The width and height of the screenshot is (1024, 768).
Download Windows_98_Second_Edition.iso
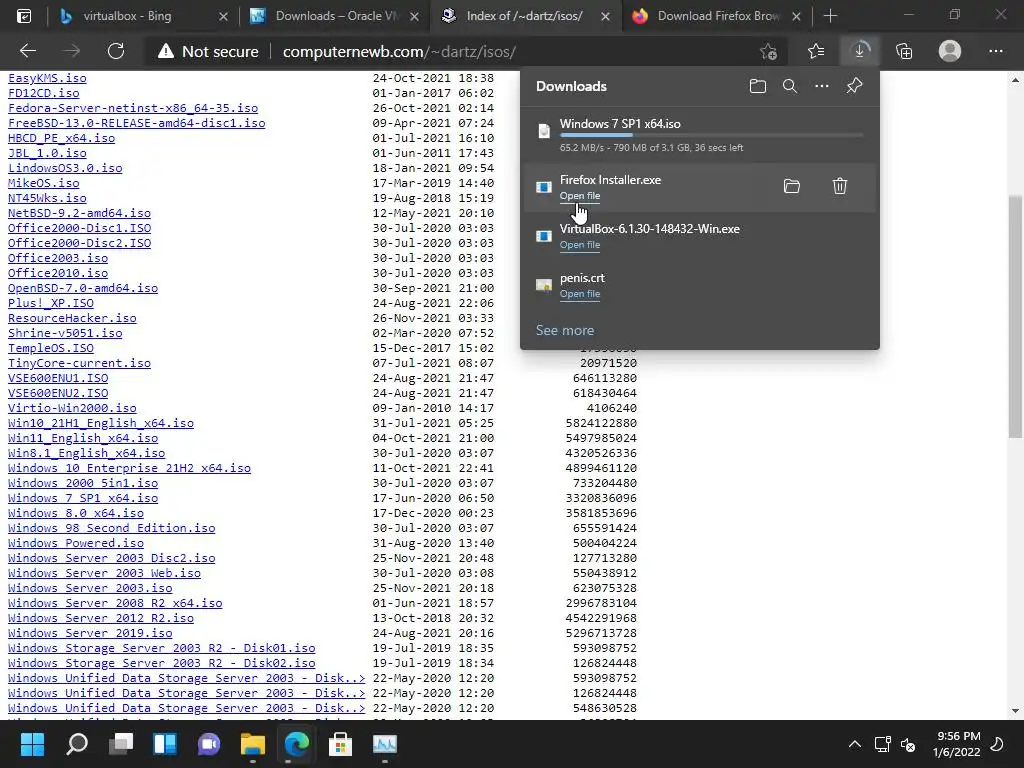pyautogui.click(x=112, y=528)
